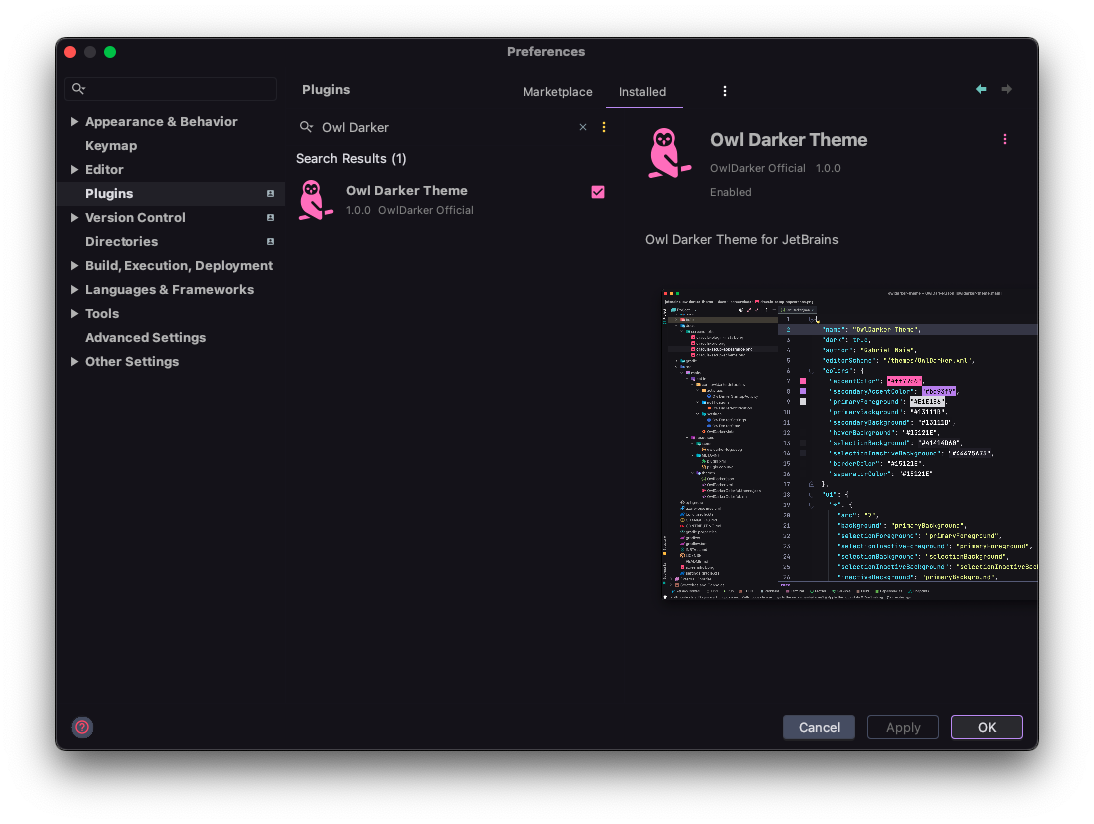Expand the Tools section arrow

click(74, 314)
